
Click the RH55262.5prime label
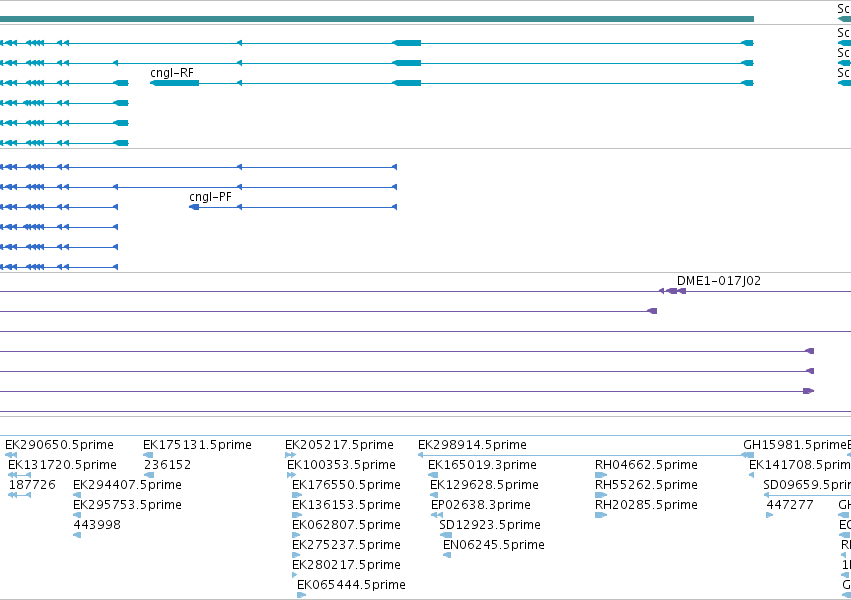(646, 485)
